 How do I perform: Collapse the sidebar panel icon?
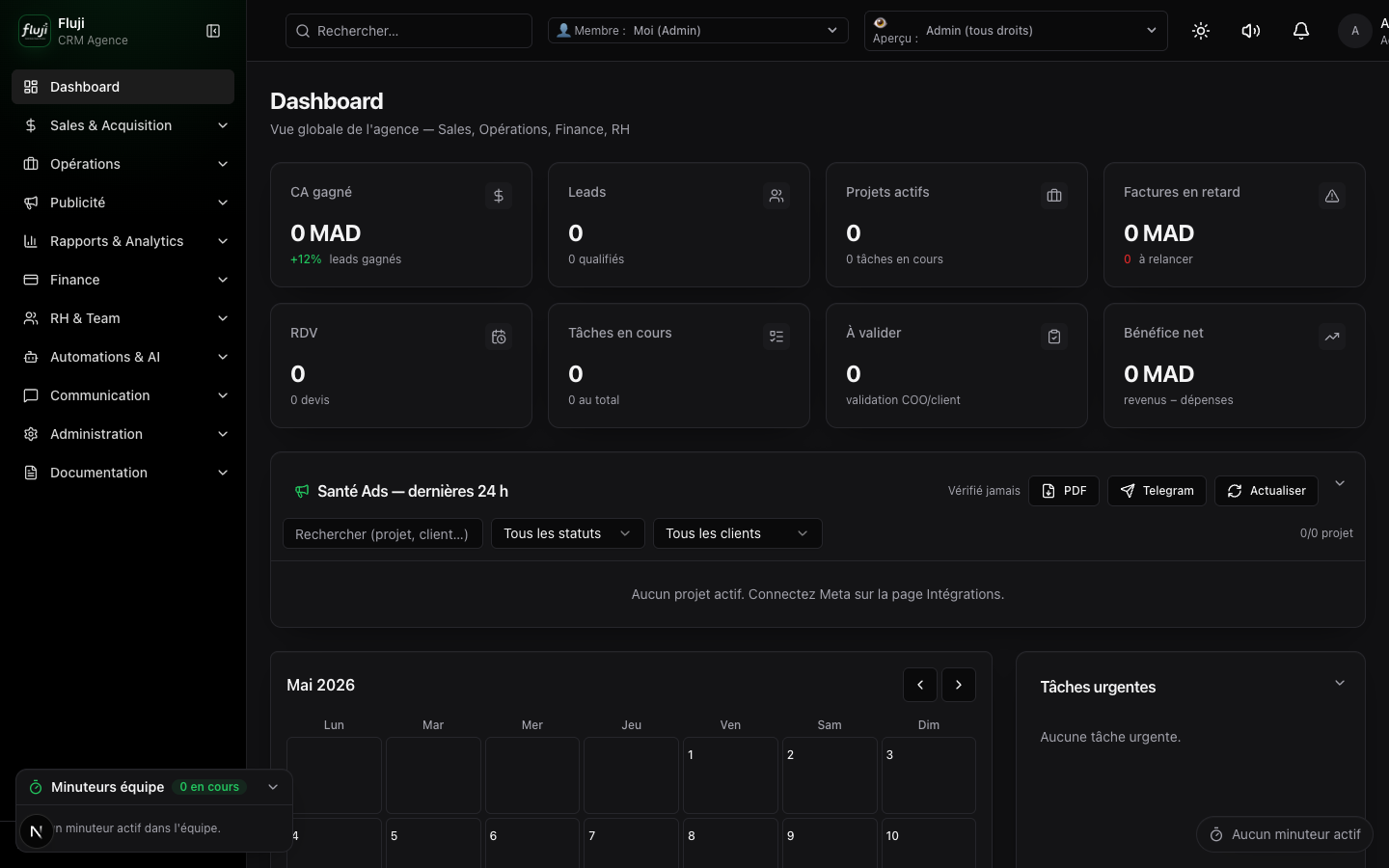tap(213, 31)
